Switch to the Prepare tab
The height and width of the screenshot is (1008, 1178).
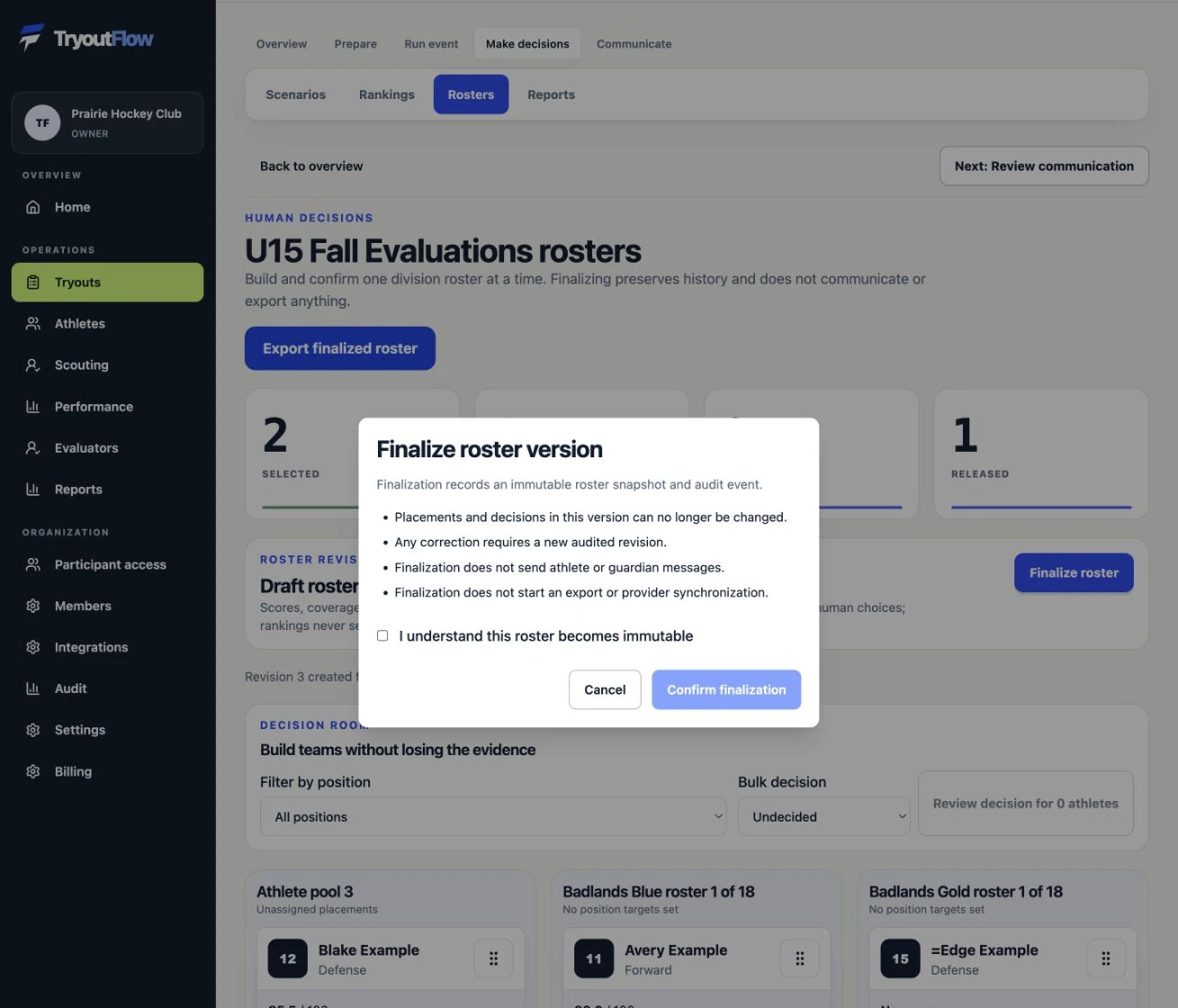355,44
